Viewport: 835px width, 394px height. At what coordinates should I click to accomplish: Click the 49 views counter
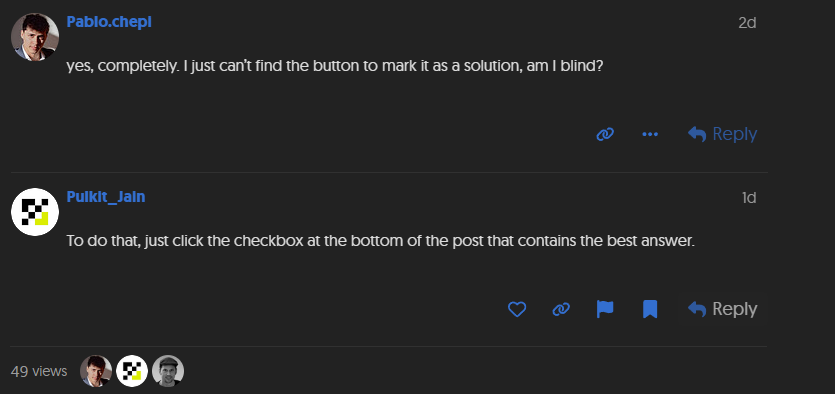coord(39,371)
